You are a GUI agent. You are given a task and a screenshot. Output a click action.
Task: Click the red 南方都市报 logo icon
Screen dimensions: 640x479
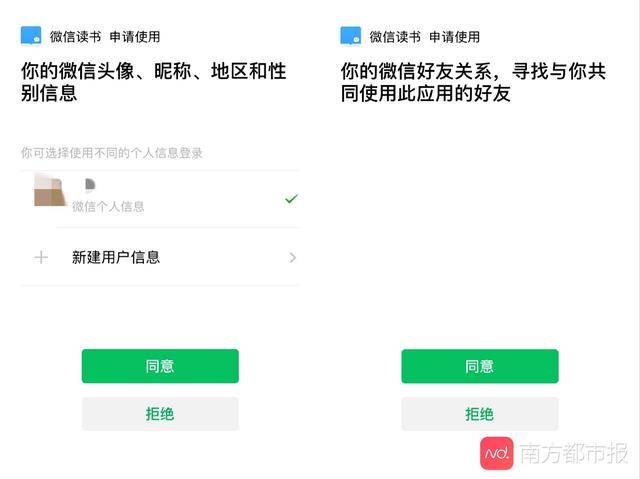click(x=496, y=453)
